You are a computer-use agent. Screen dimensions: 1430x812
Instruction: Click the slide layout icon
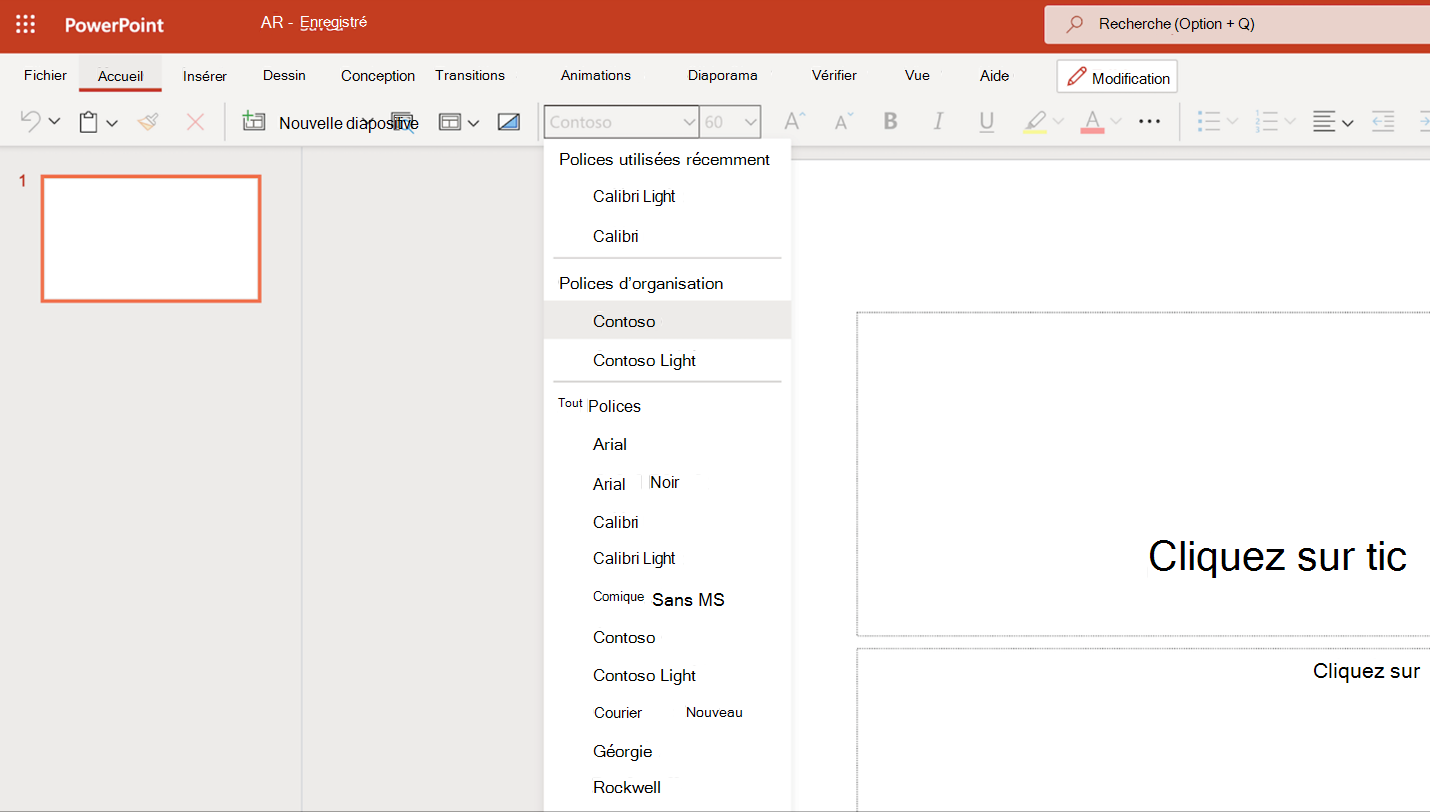[450, 122]
